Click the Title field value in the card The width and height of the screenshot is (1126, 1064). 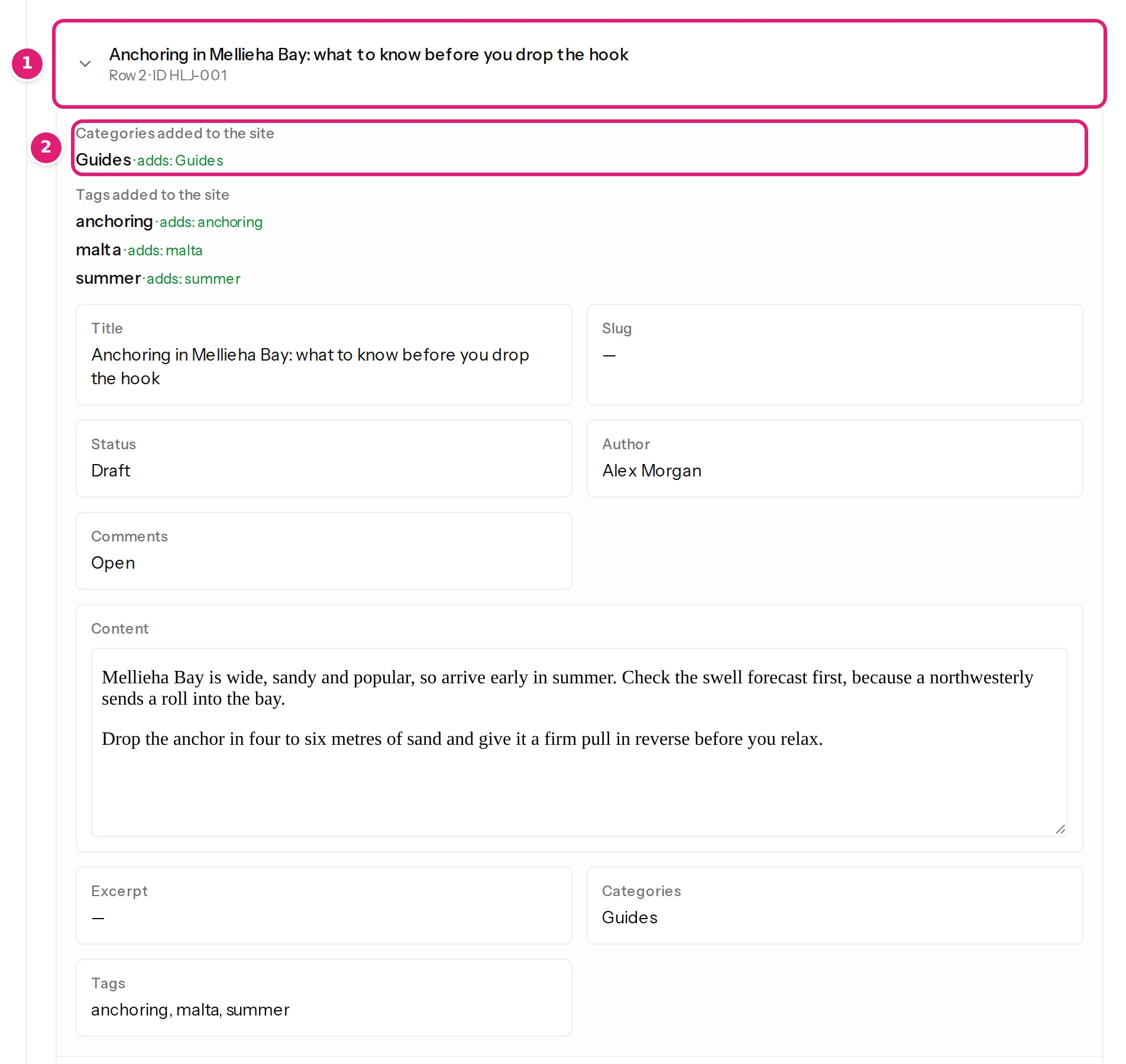310,366
